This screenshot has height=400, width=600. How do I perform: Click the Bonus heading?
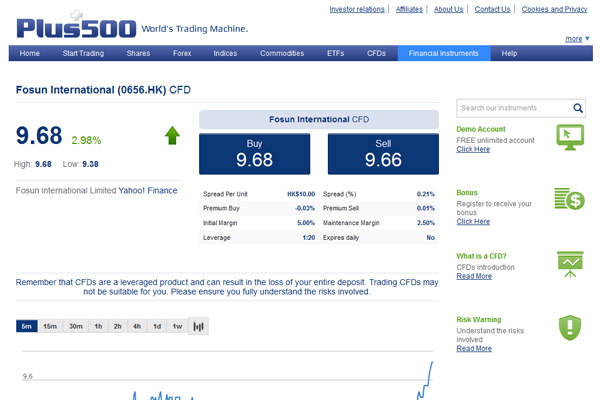[467, 193]
